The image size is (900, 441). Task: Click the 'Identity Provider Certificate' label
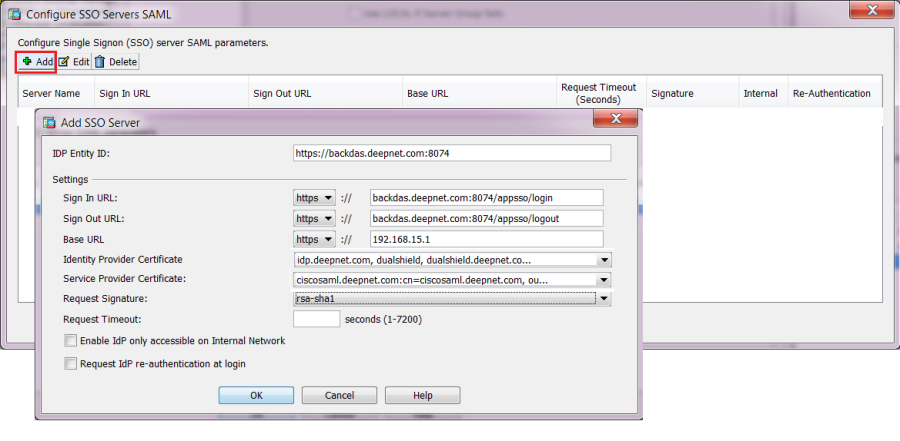123,260
